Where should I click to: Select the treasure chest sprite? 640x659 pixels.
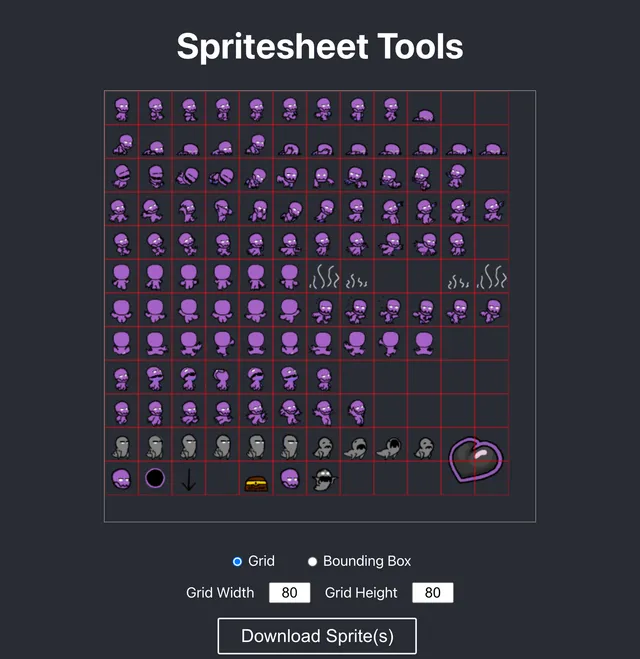click(256, 483)
